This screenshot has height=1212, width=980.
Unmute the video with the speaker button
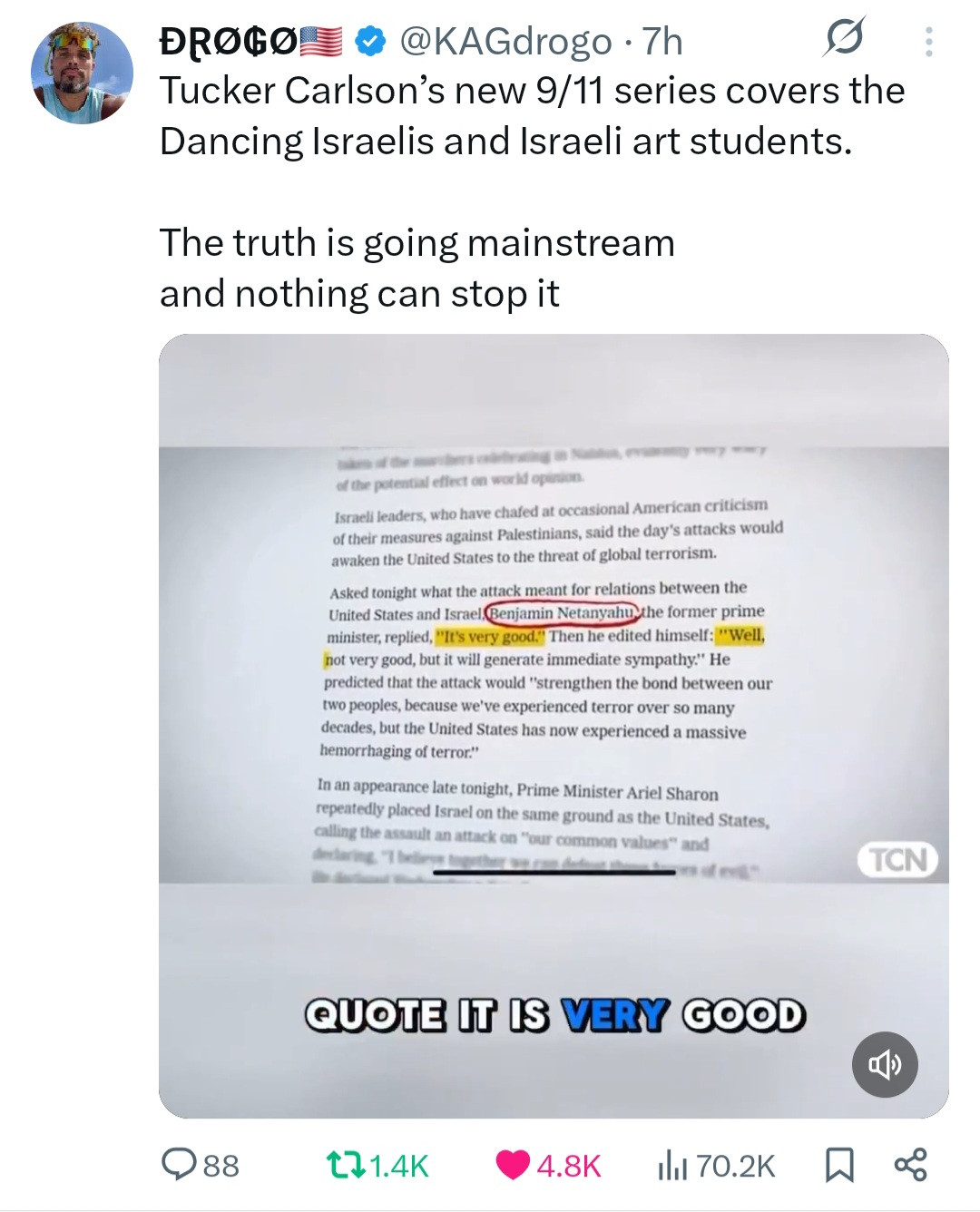(885, 1064)
